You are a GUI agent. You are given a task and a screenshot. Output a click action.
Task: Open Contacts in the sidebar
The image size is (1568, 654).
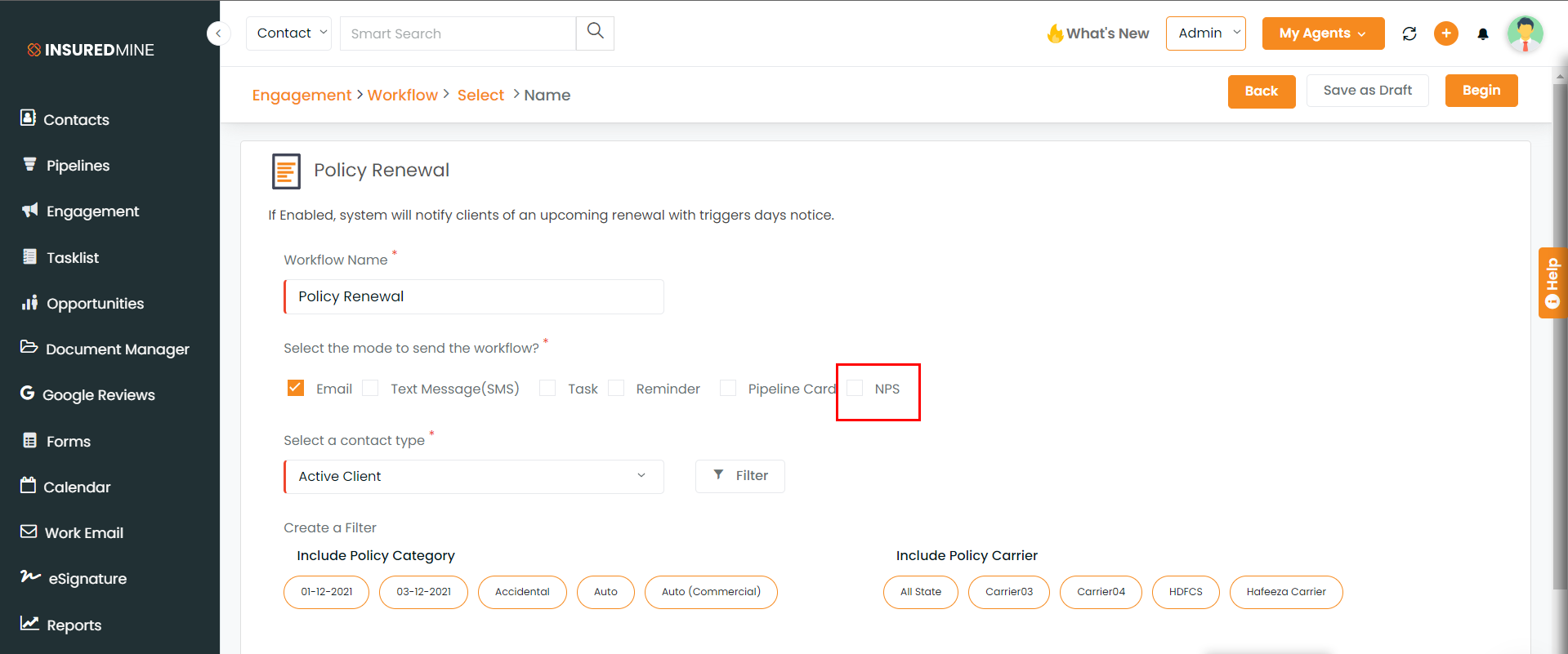click(76, 119)
